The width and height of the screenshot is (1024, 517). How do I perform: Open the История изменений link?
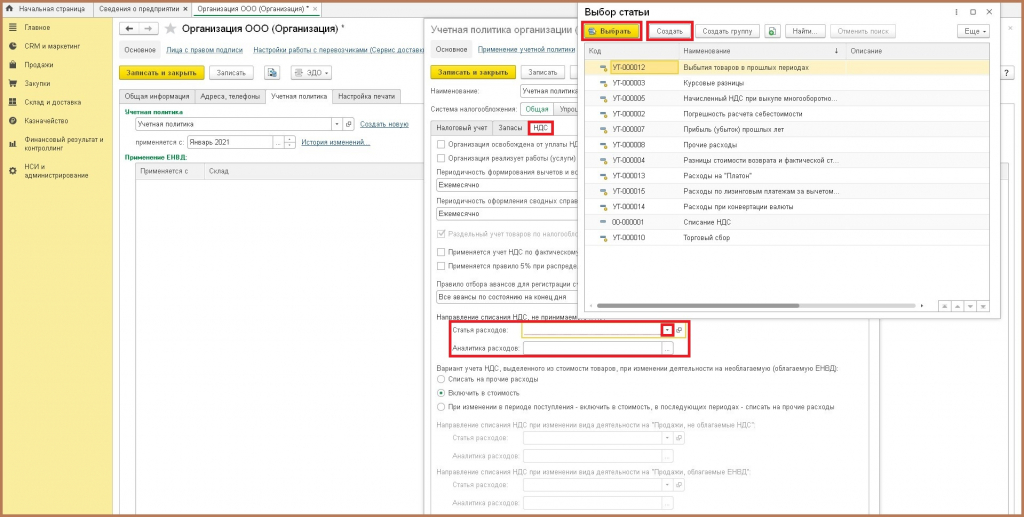(x=336, y=142)
